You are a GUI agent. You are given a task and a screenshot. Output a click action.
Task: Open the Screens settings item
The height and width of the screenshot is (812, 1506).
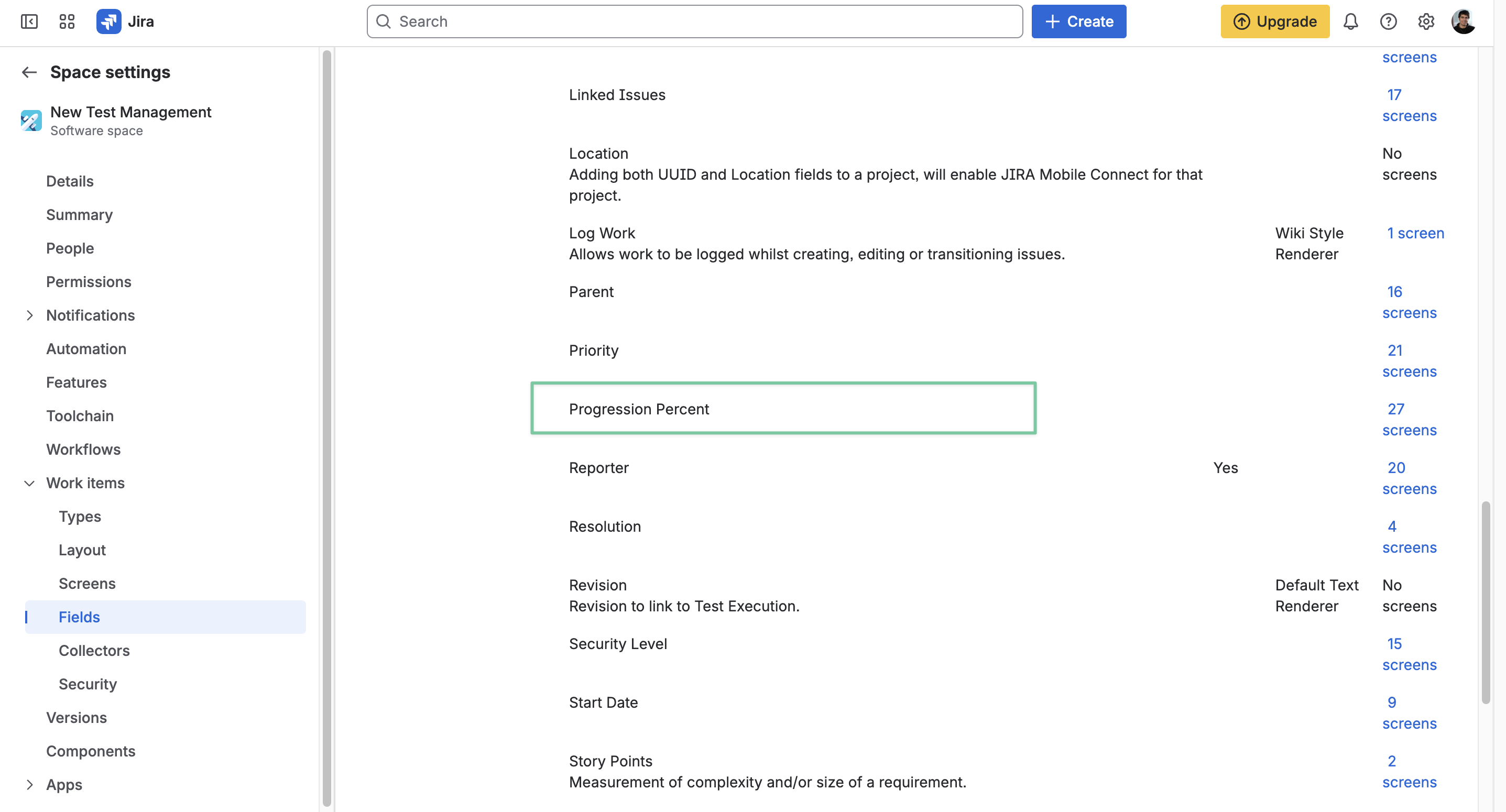coord(87,584)
